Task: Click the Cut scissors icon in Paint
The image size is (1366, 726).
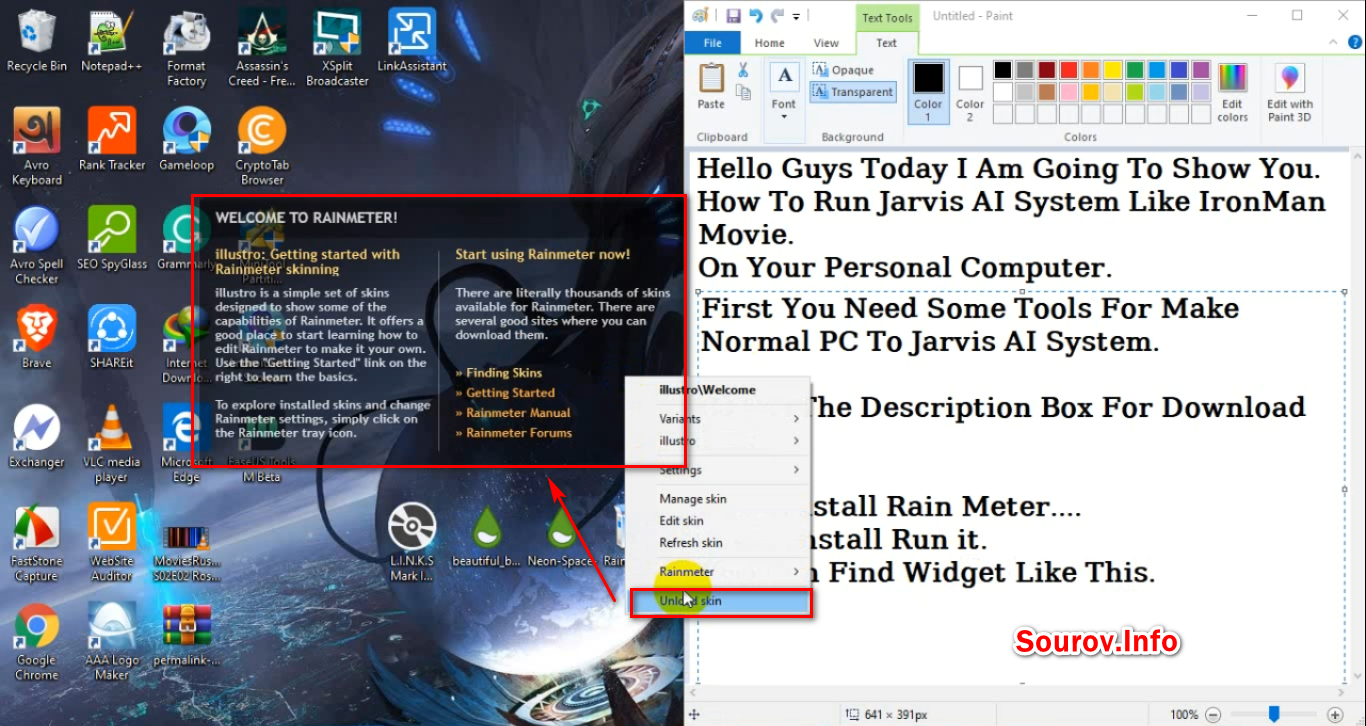Action: tap(743, 70)
